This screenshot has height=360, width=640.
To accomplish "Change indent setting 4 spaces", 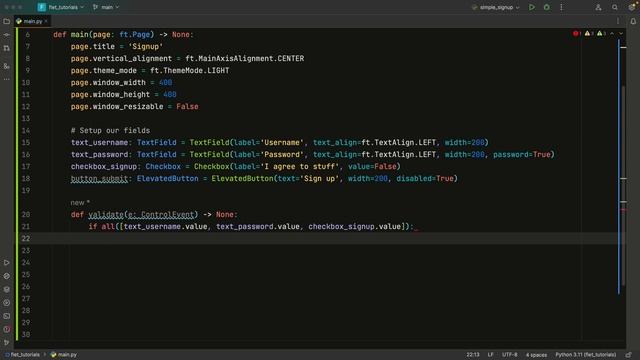I will (x=536, y=355).
